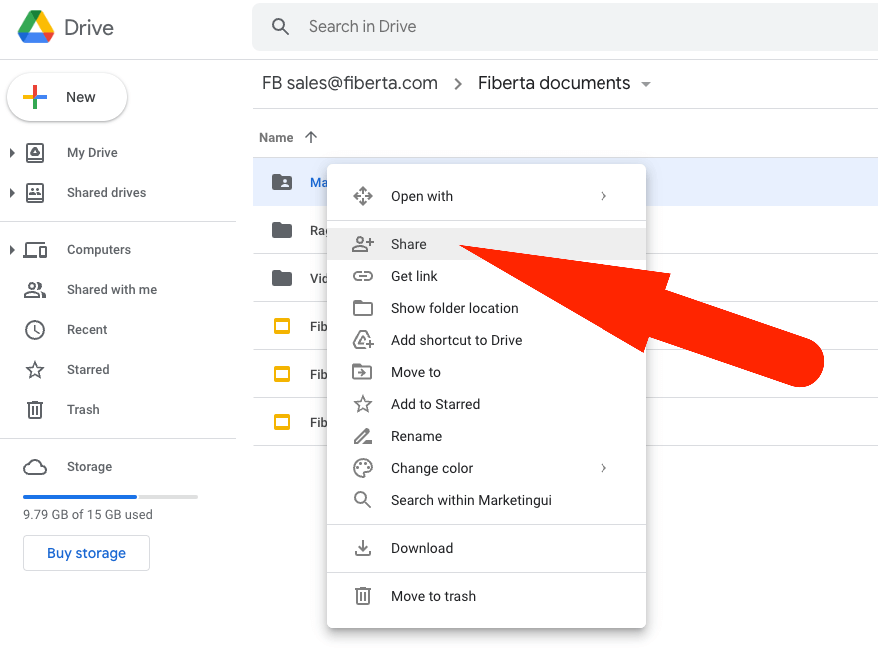Click the magnifier icon in search bar
The width and height of the screenshot is (878, 655).
[280, 26]
